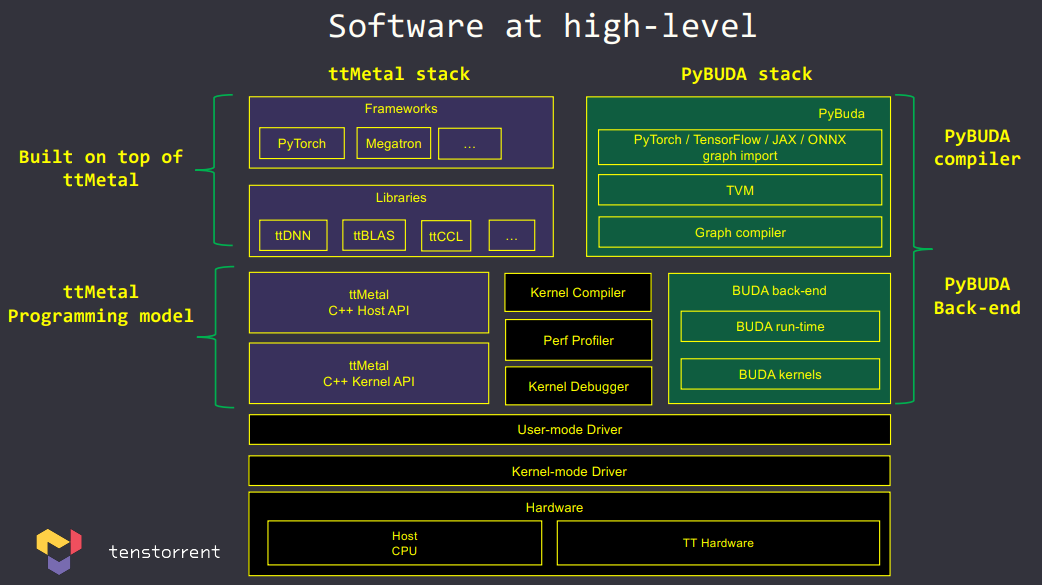
Task: Click the User-mode Driver bar
Action: point(570,429)
